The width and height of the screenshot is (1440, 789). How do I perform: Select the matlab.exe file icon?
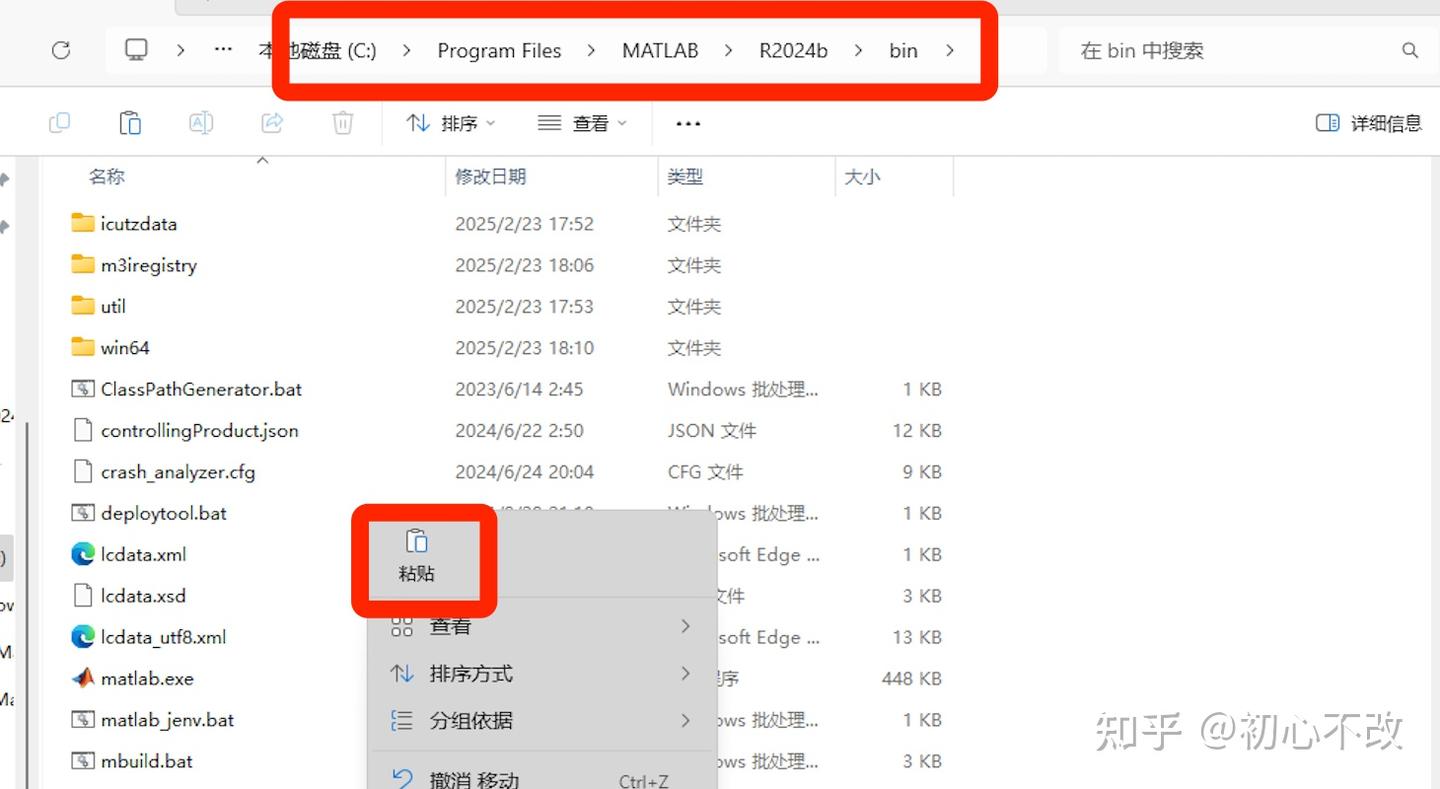(x=84, y=678)
